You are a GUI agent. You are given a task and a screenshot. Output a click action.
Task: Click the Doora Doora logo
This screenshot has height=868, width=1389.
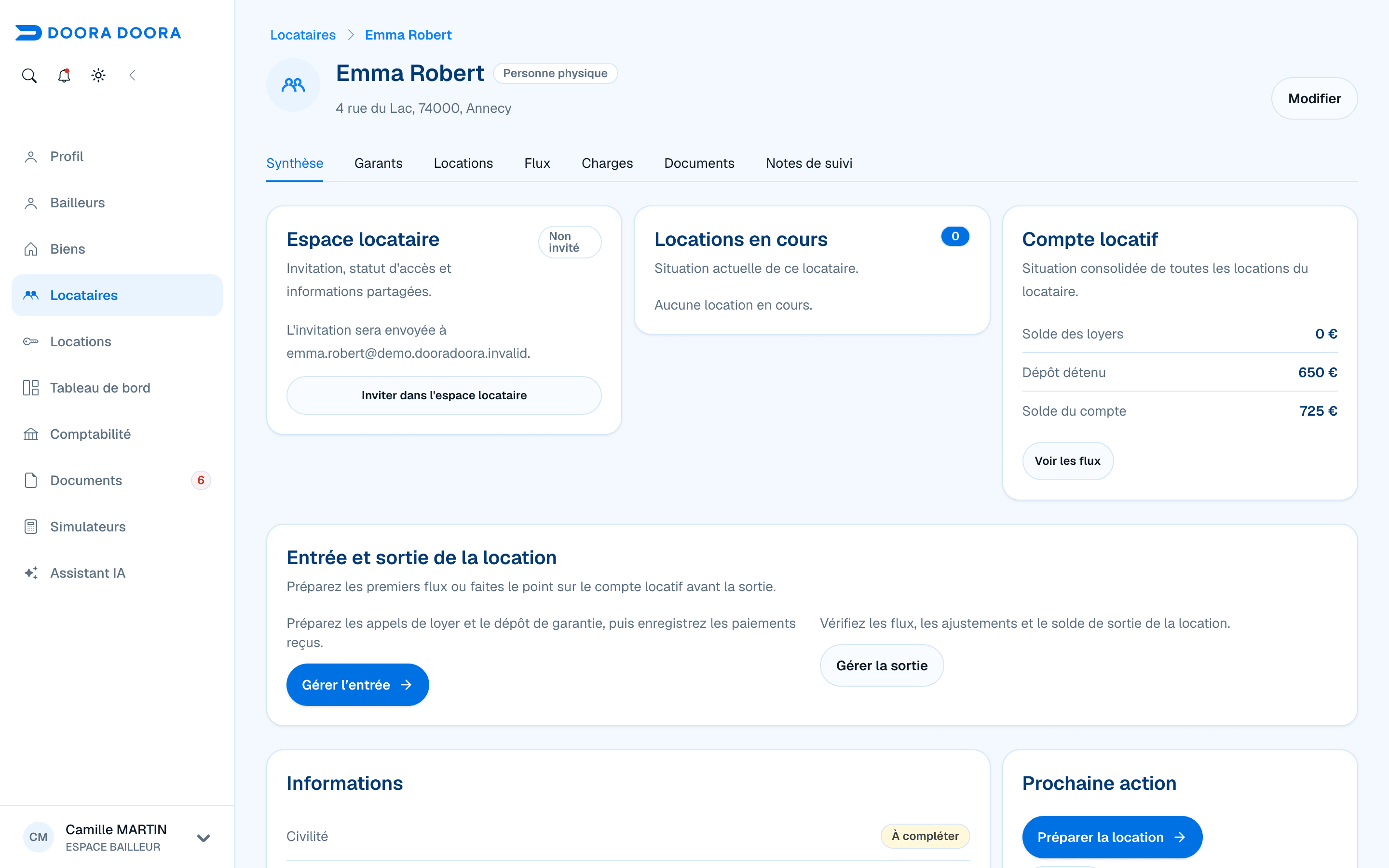click(x=98, y=33)
